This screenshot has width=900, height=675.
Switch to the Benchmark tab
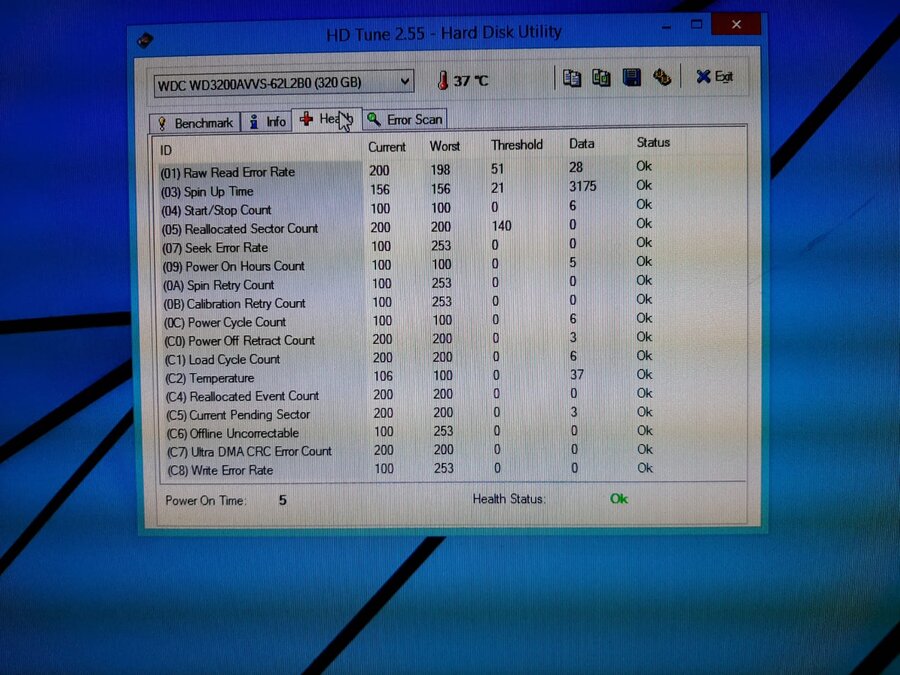point(195,123)
